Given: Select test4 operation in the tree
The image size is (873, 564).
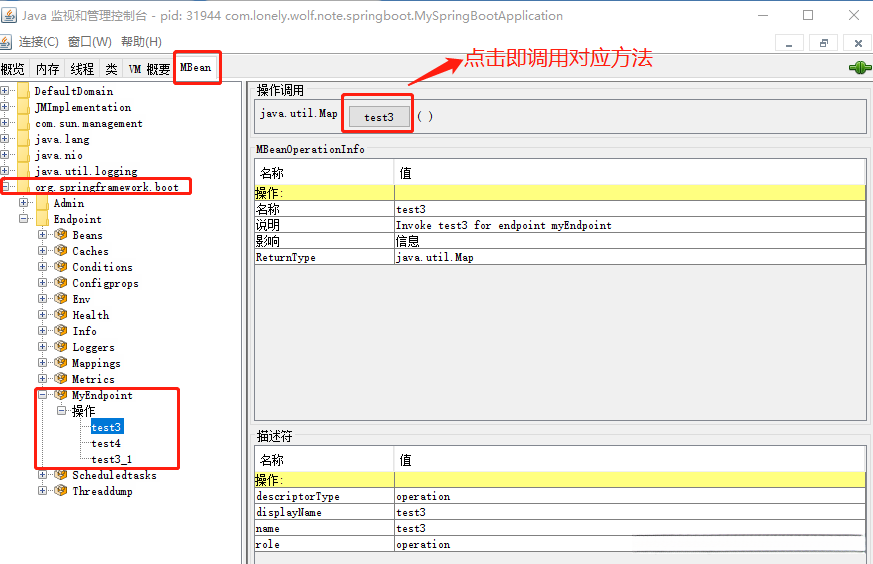Looking at the screenshot, I should pyautogui.click(x=106, y=443).
